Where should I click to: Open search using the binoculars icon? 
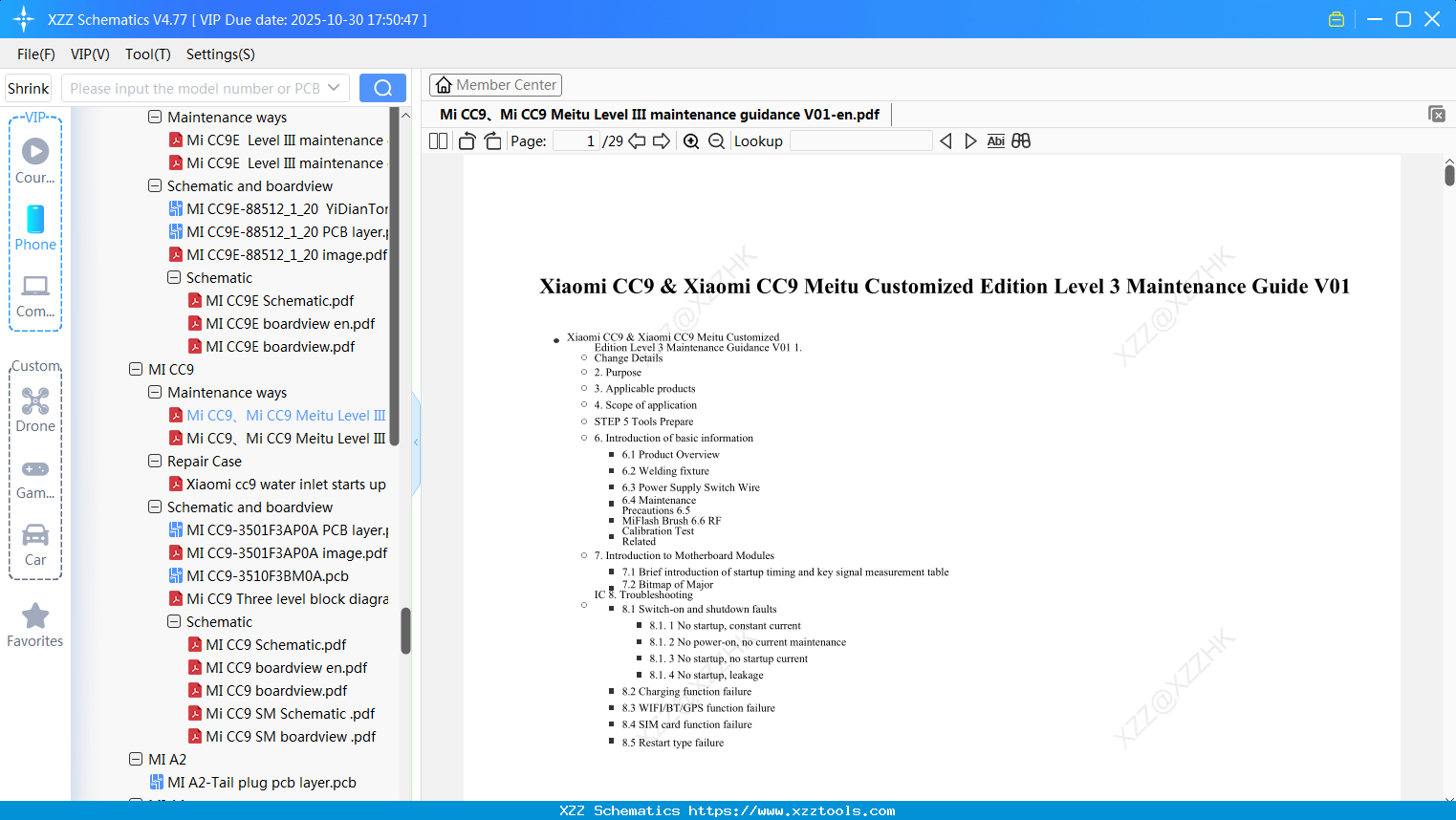(x=1021, y=140)
